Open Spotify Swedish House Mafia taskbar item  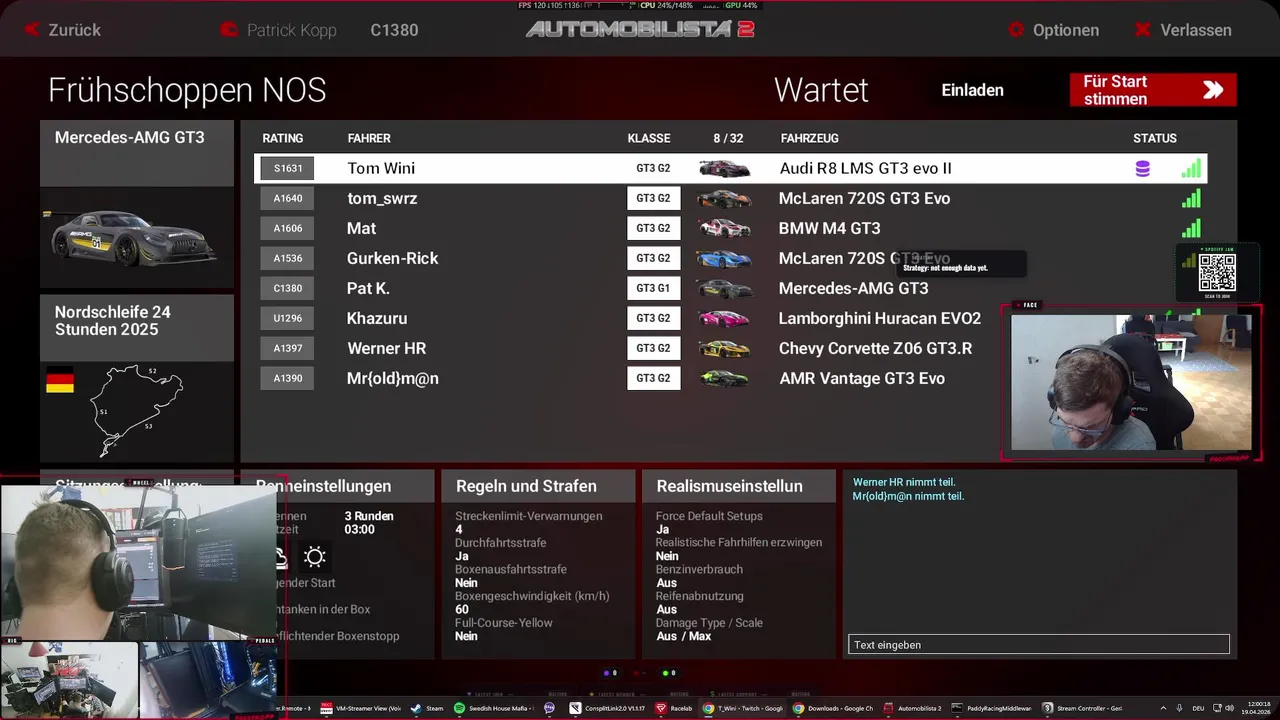coord(492,708)
